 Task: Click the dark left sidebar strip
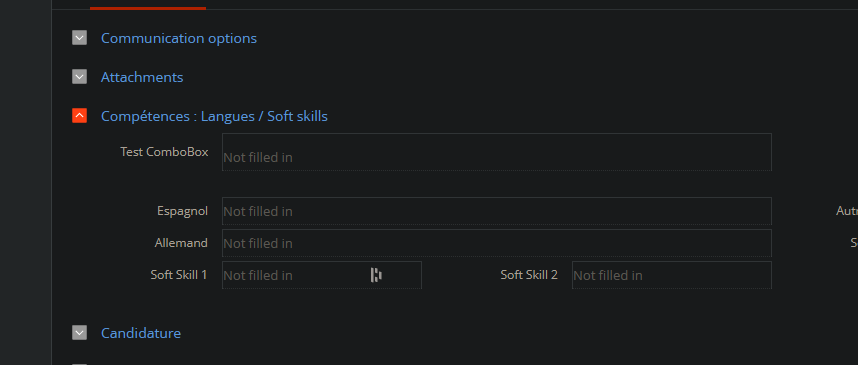[x=26, y=182]
